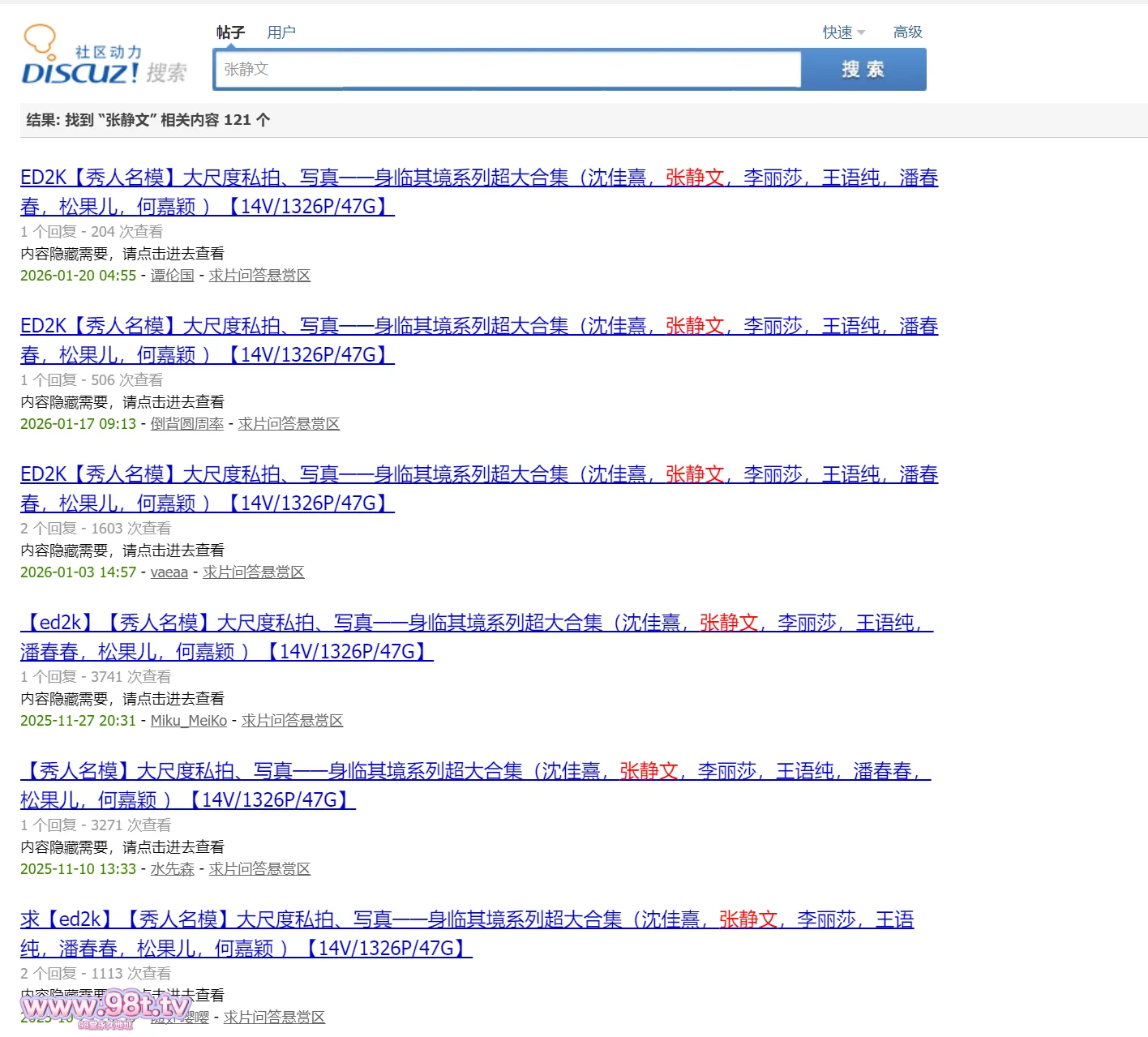Screen dimensions: 1148x1037
Task: Click 求片问答悬赏区 link next to 倒背圆周率
Action: (289, 424)
